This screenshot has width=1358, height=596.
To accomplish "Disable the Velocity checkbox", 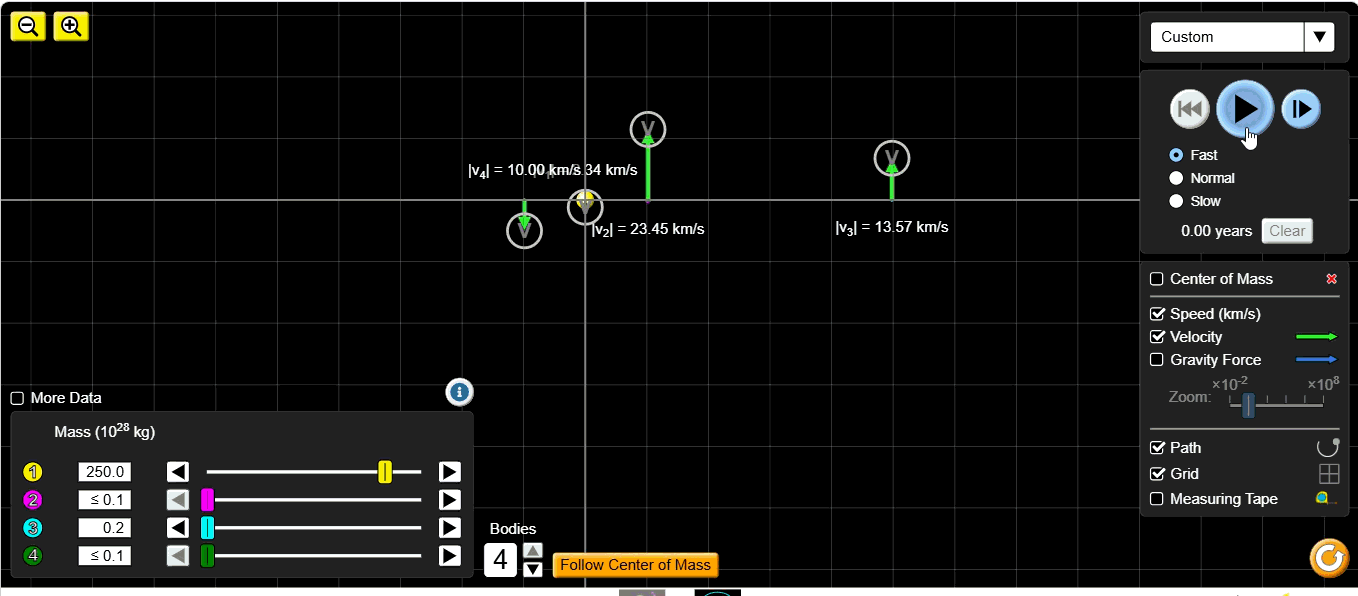I will point(1157,337).
